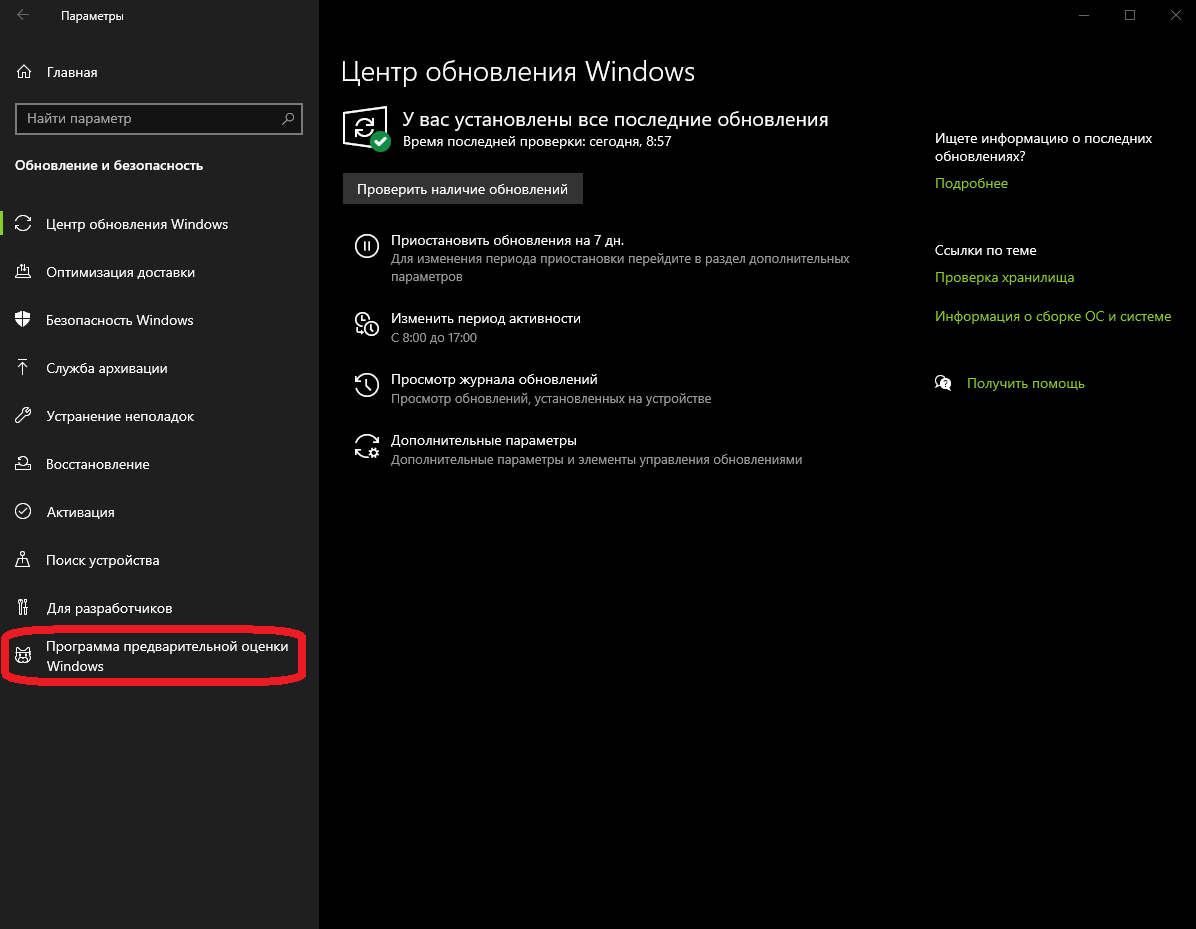
Task: Open Оптимизация доставки section
Action: click(121, 272)
